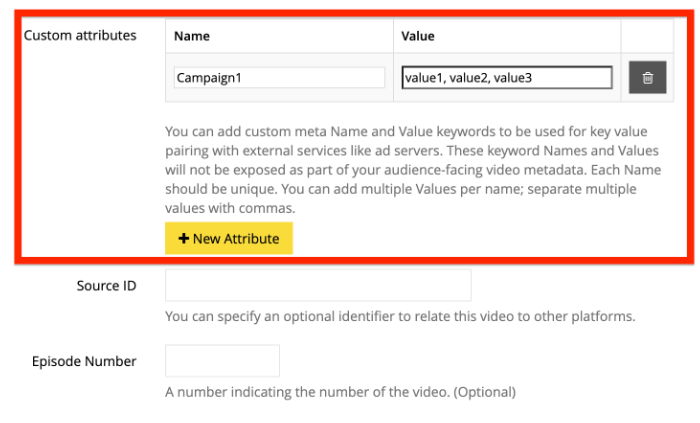Image resolution: width=700 pixels, height=423 pixels.
Task: Click the Episode Number label
Action: [x=84, y=361]
